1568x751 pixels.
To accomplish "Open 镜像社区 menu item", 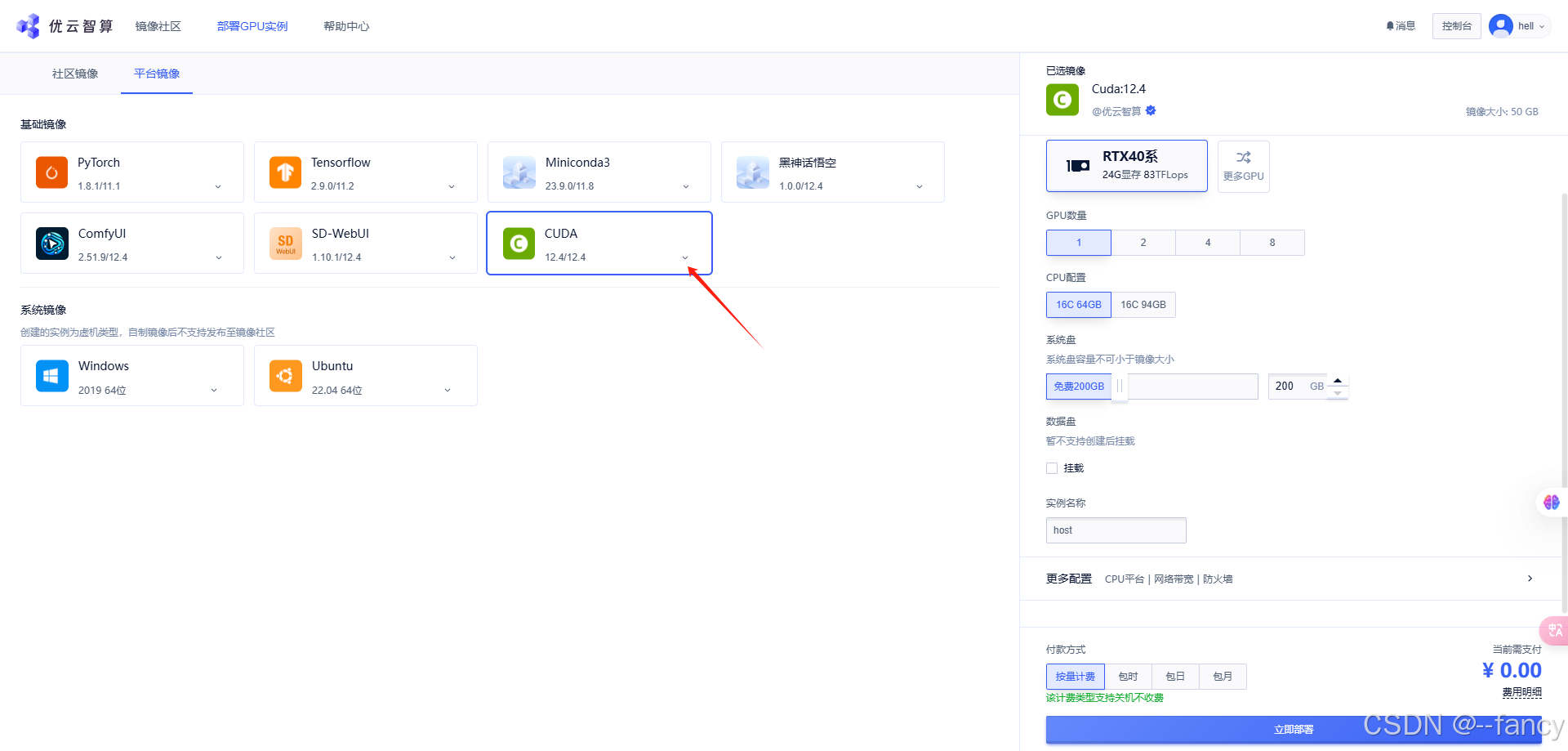I will point(158,26).
